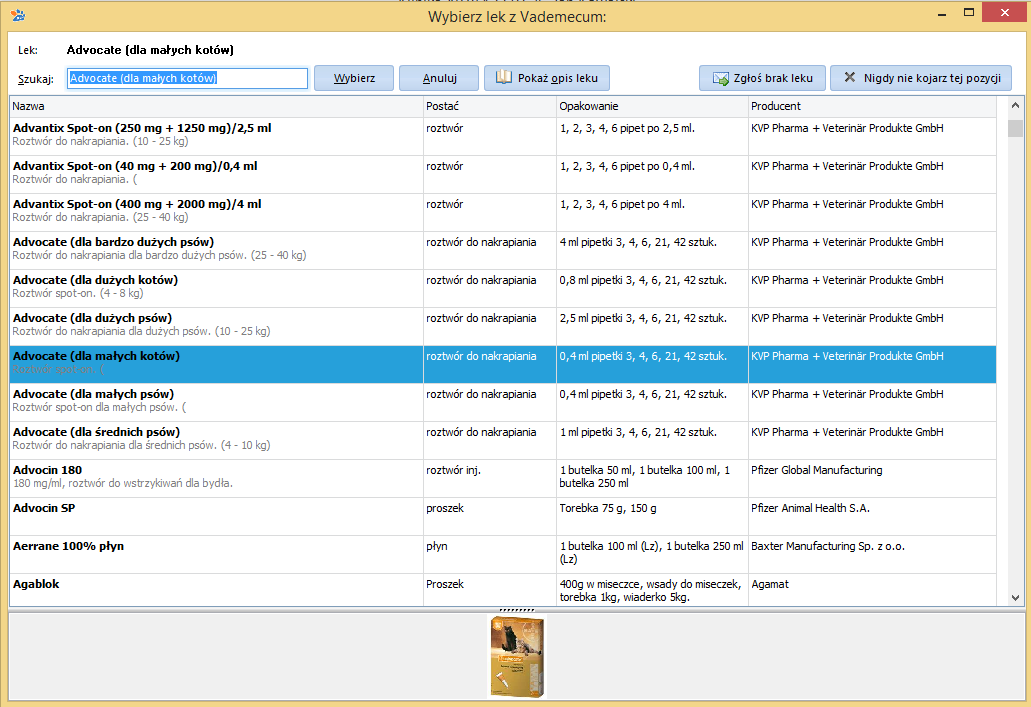
Task: Click '1 ml pipetki 3, 4, 6, 21, 42 sztuk.' cell
Action: tap(652, 440)
